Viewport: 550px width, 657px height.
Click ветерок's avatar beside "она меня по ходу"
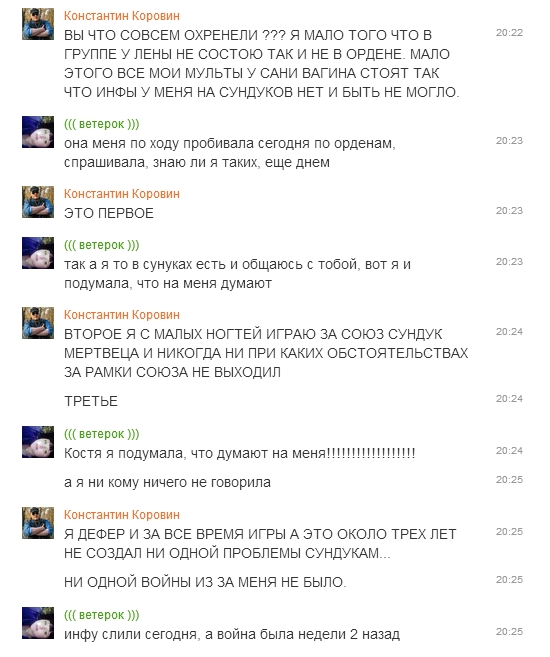tap(38, 132)
